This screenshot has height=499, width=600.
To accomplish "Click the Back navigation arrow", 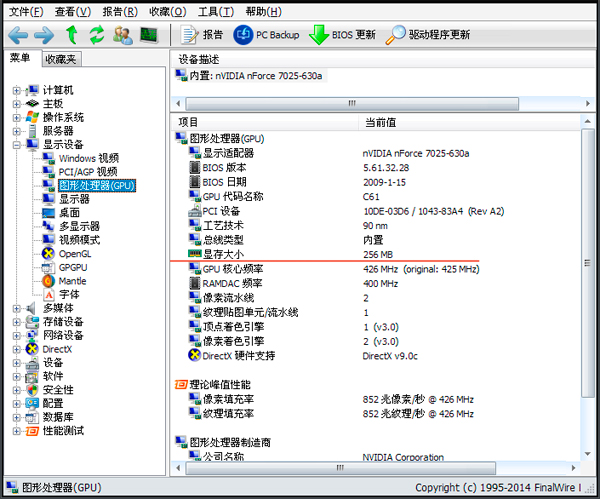I will point(18,35).
